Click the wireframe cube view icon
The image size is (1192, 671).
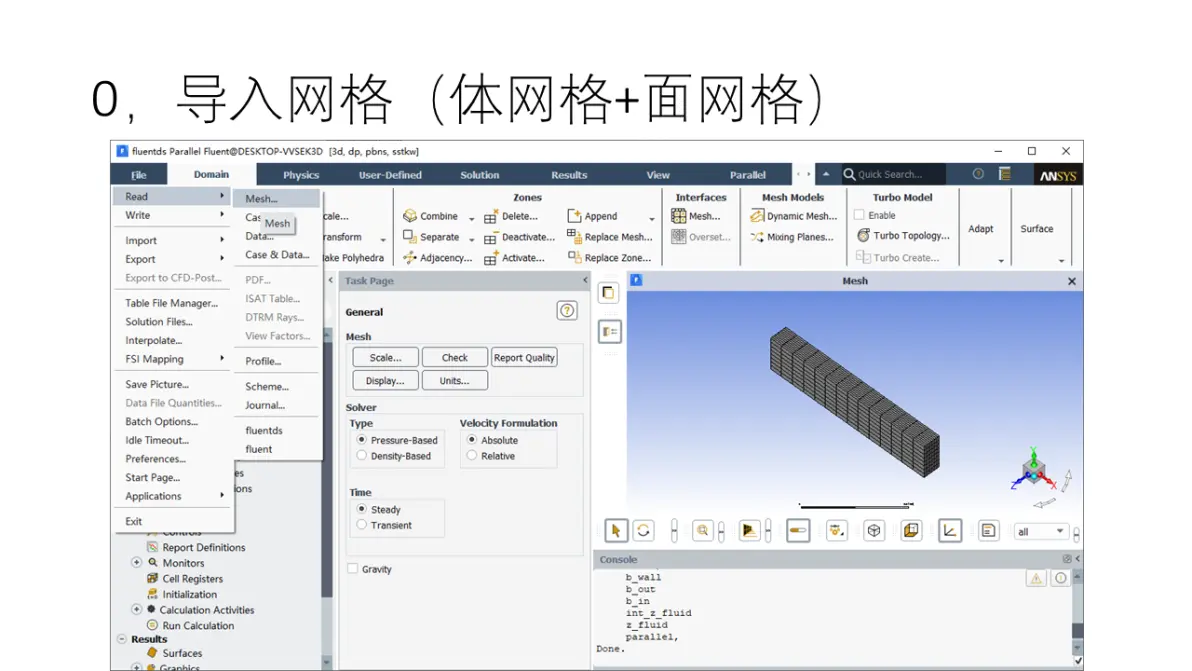point(874,530)
